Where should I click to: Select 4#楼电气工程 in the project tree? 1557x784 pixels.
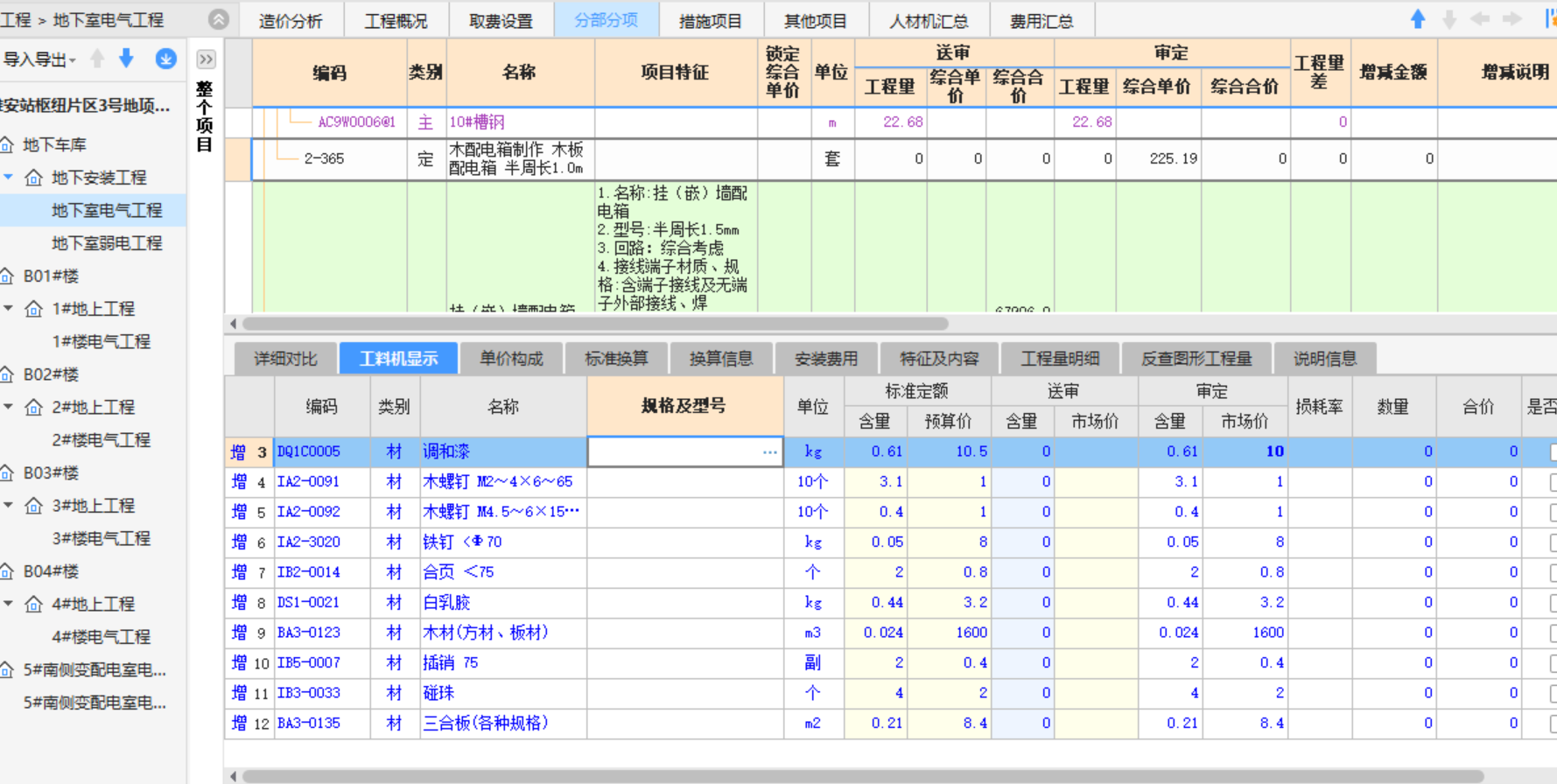coord(102,637)
